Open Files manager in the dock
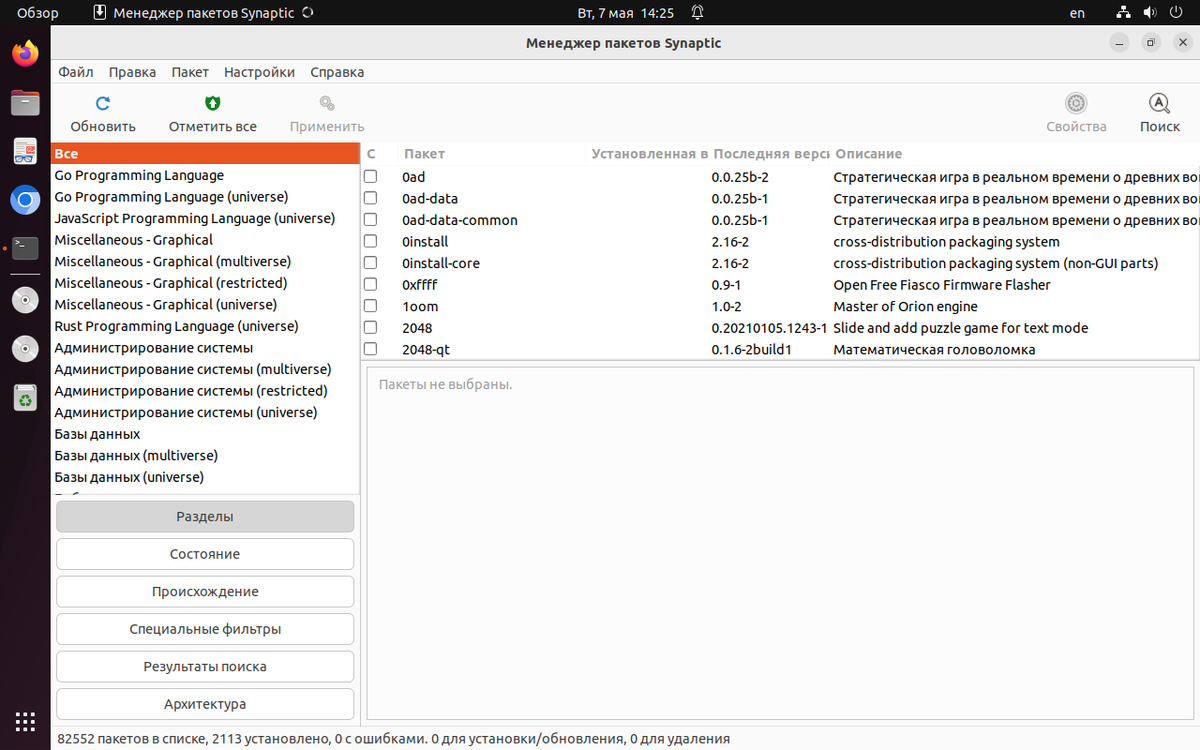The image size is (1200, 750). pos(25,102)
